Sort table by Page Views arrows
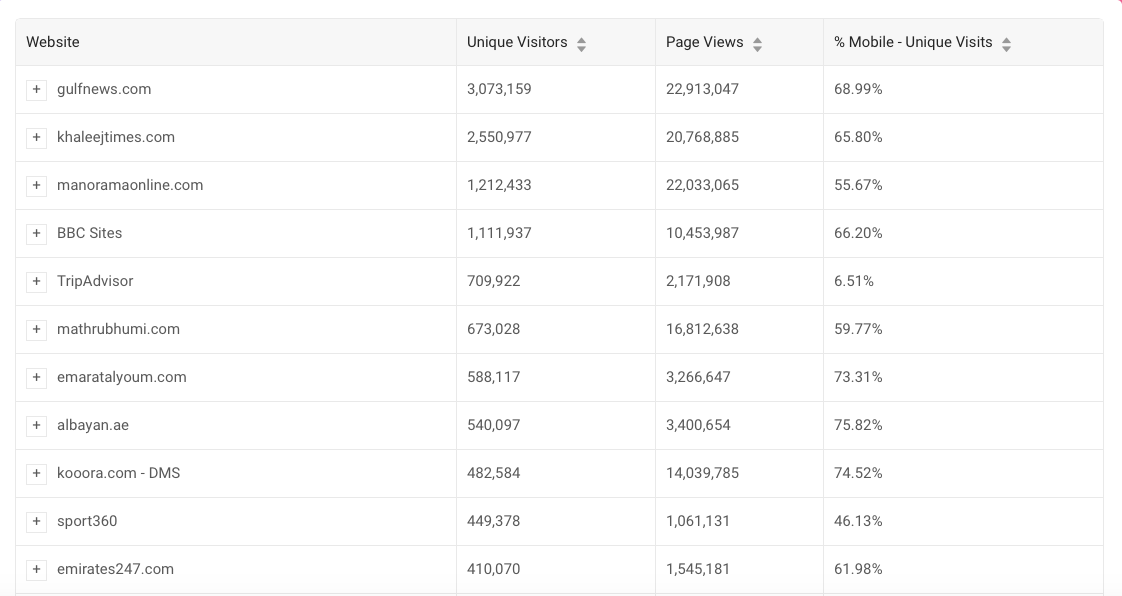 pos(757,44)
